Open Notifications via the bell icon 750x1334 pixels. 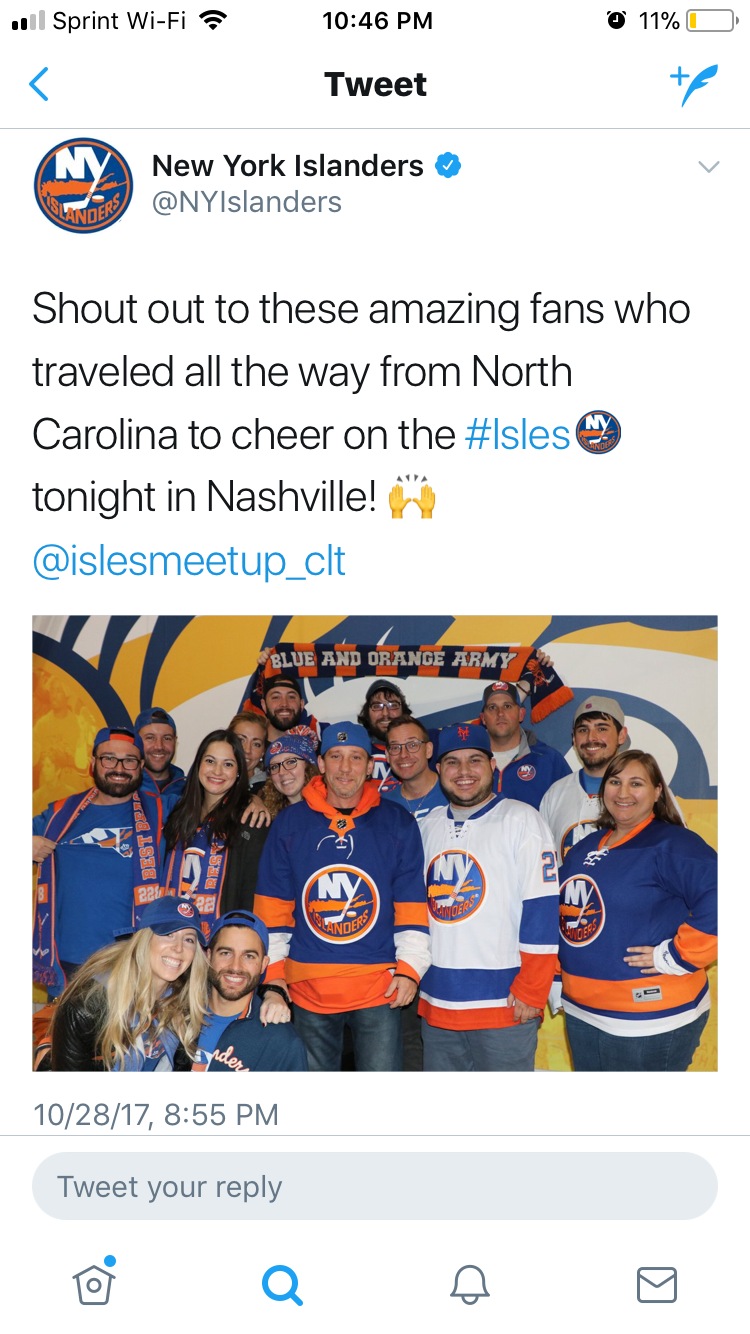pyautogui.click(x=469, y=1286)
